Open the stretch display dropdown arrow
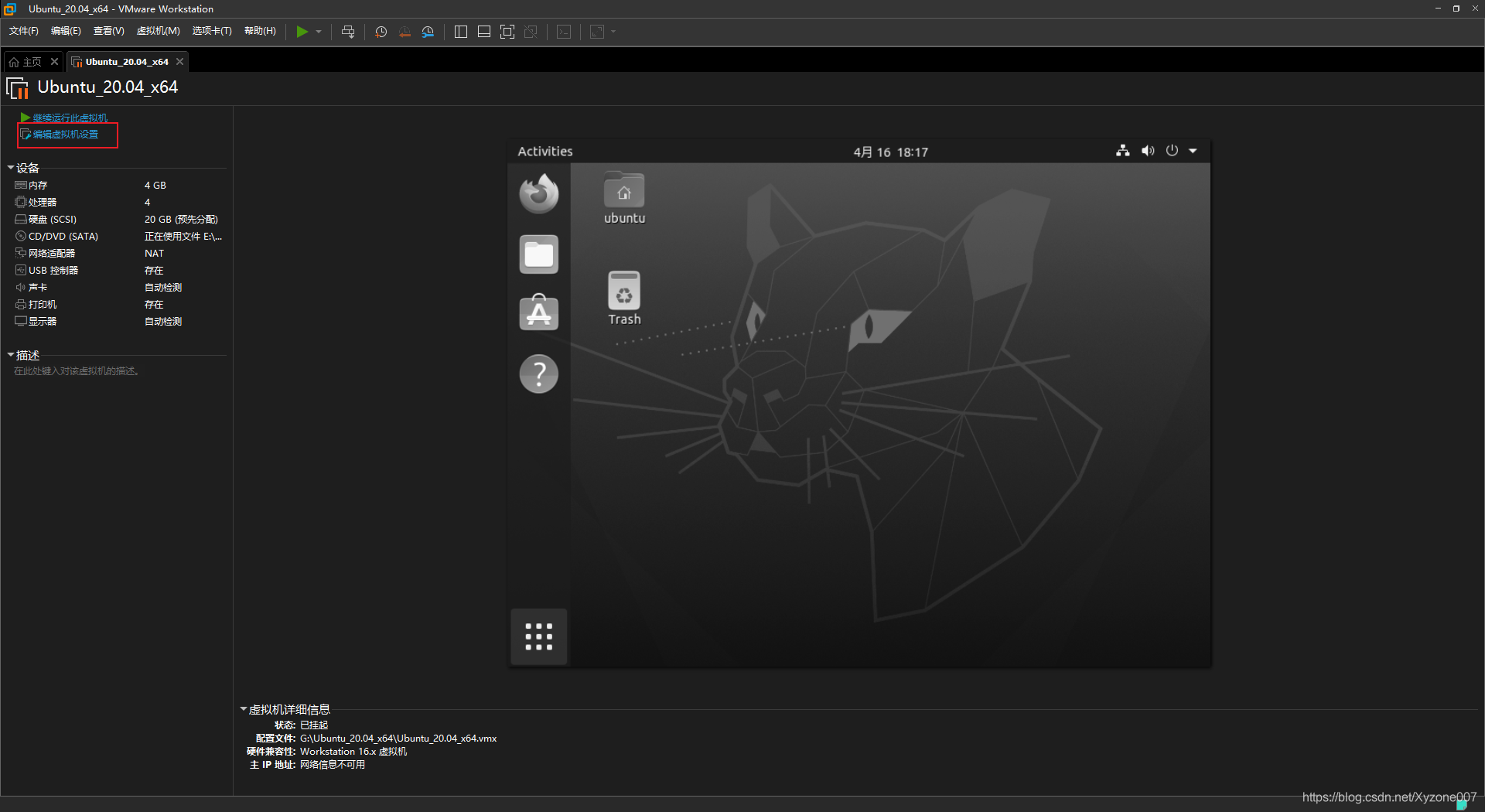This screenshot has height=812, width=1485. (x=613, y=32)
